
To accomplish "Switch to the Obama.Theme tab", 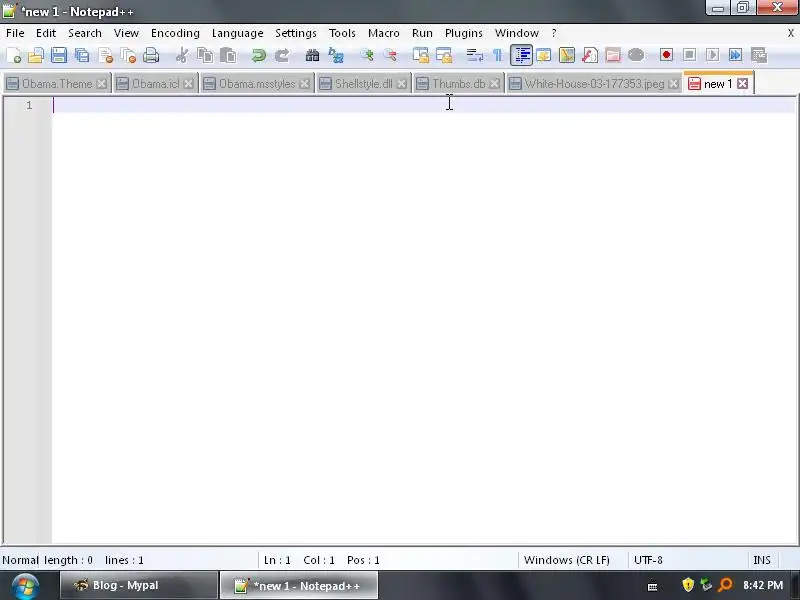I will 57,84.
